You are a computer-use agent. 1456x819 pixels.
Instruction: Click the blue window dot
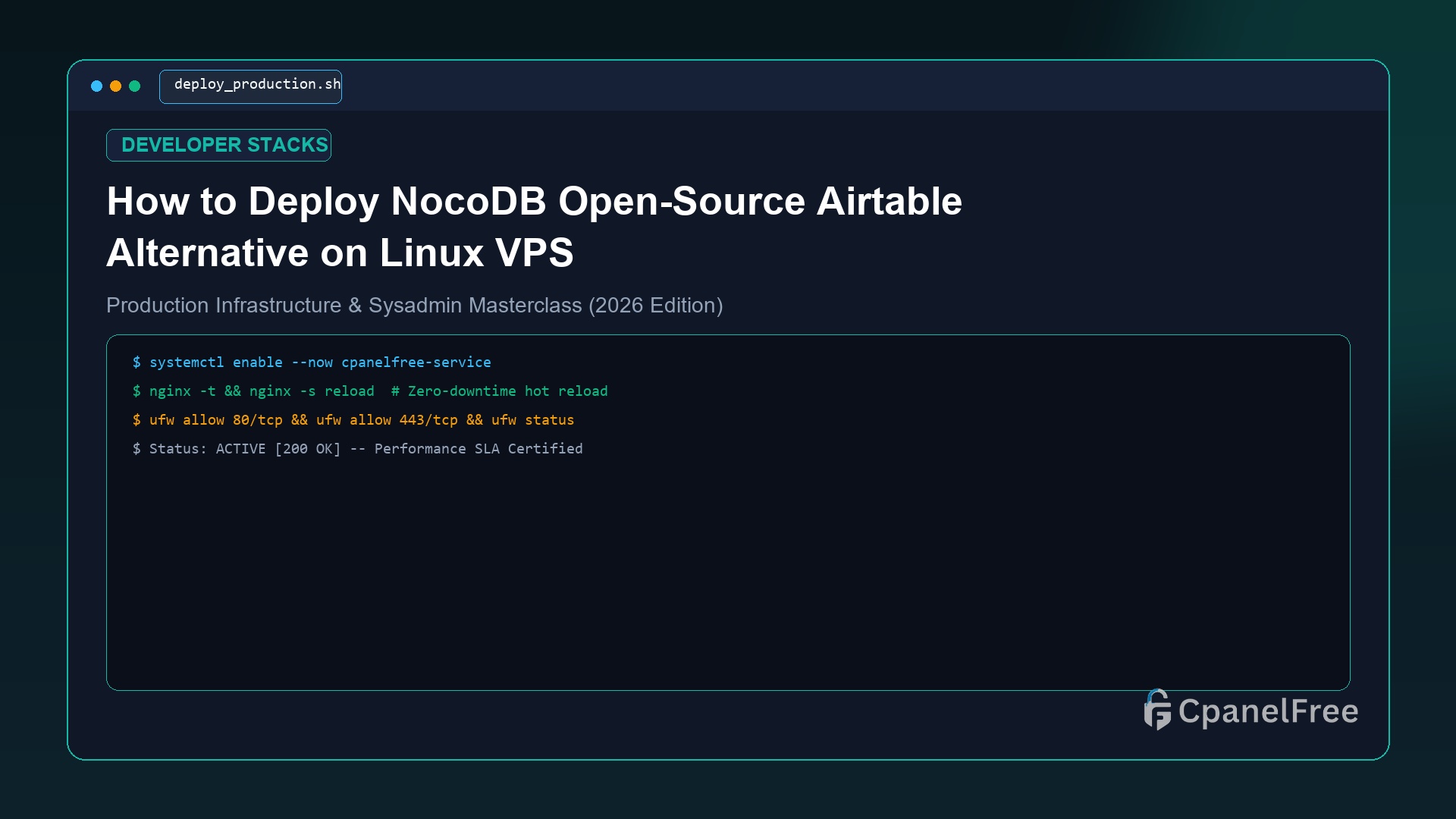click(96, 86)
